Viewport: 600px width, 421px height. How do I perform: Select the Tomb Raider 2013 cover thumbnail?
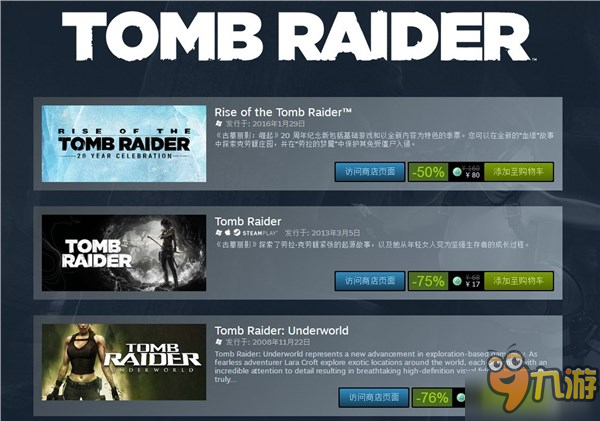click(x=124, y=253)
